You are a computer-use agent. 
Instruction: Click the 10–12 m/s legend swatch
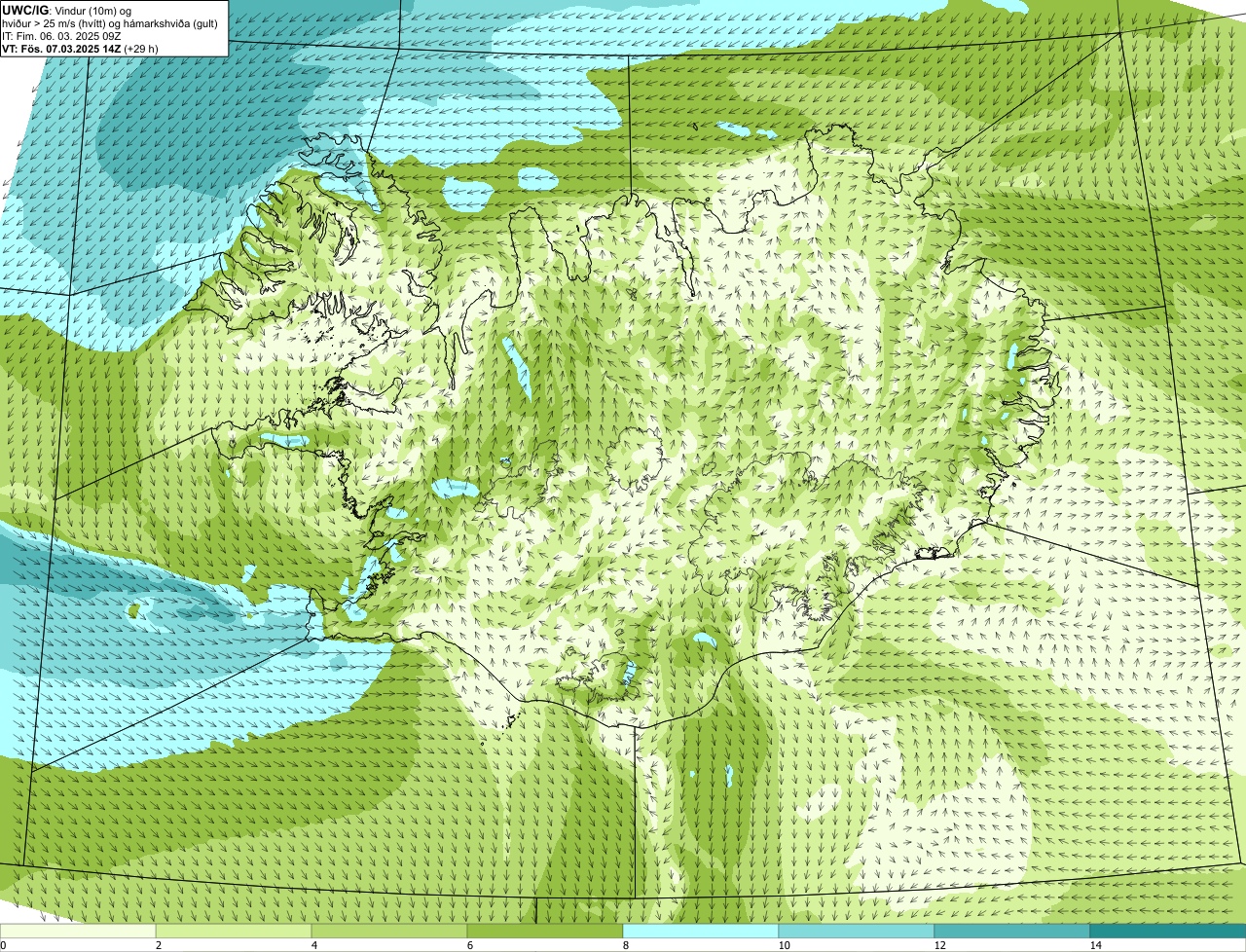point(857,931)
